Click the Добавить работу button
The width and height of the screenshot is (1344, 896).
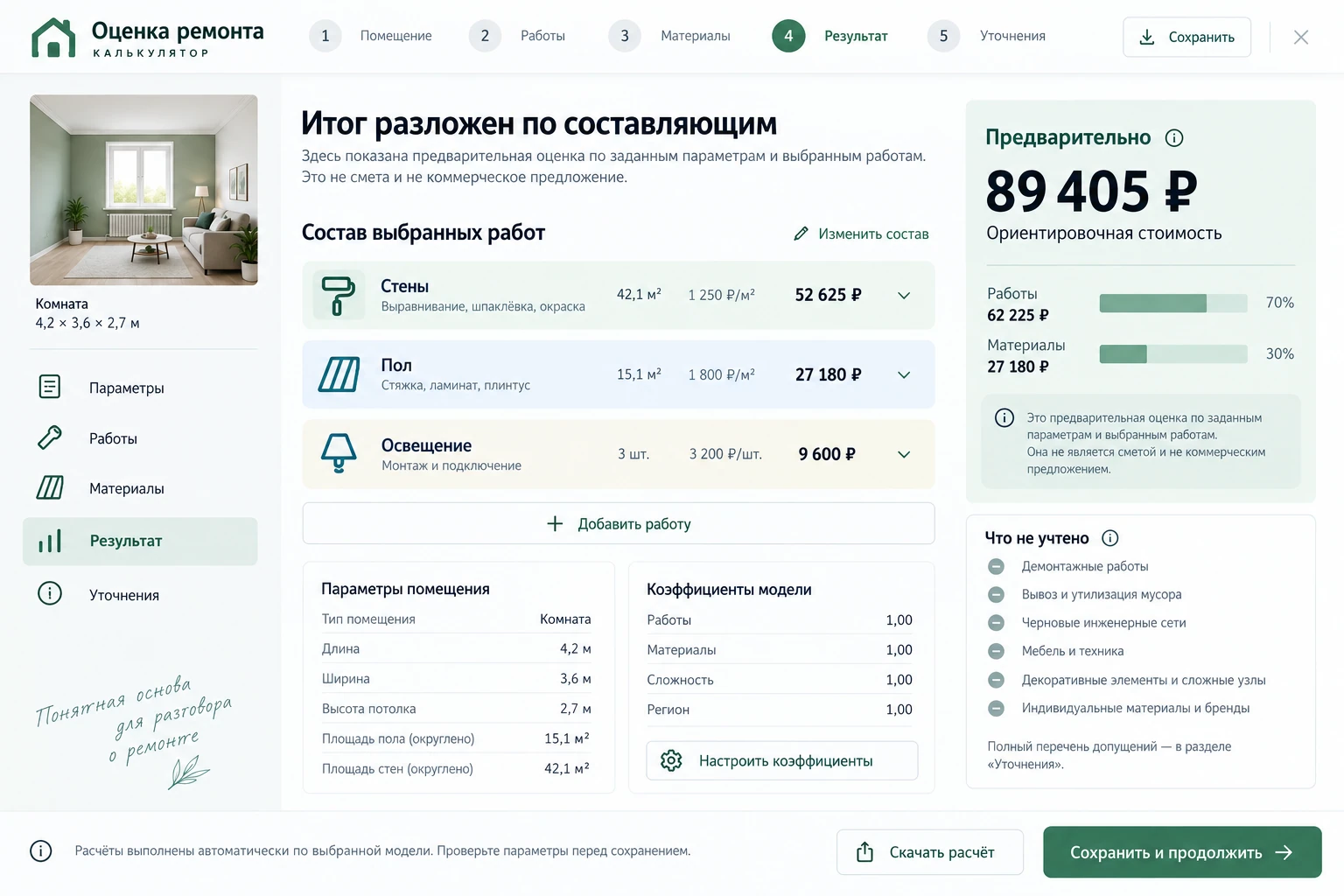(x=619, y=523)
